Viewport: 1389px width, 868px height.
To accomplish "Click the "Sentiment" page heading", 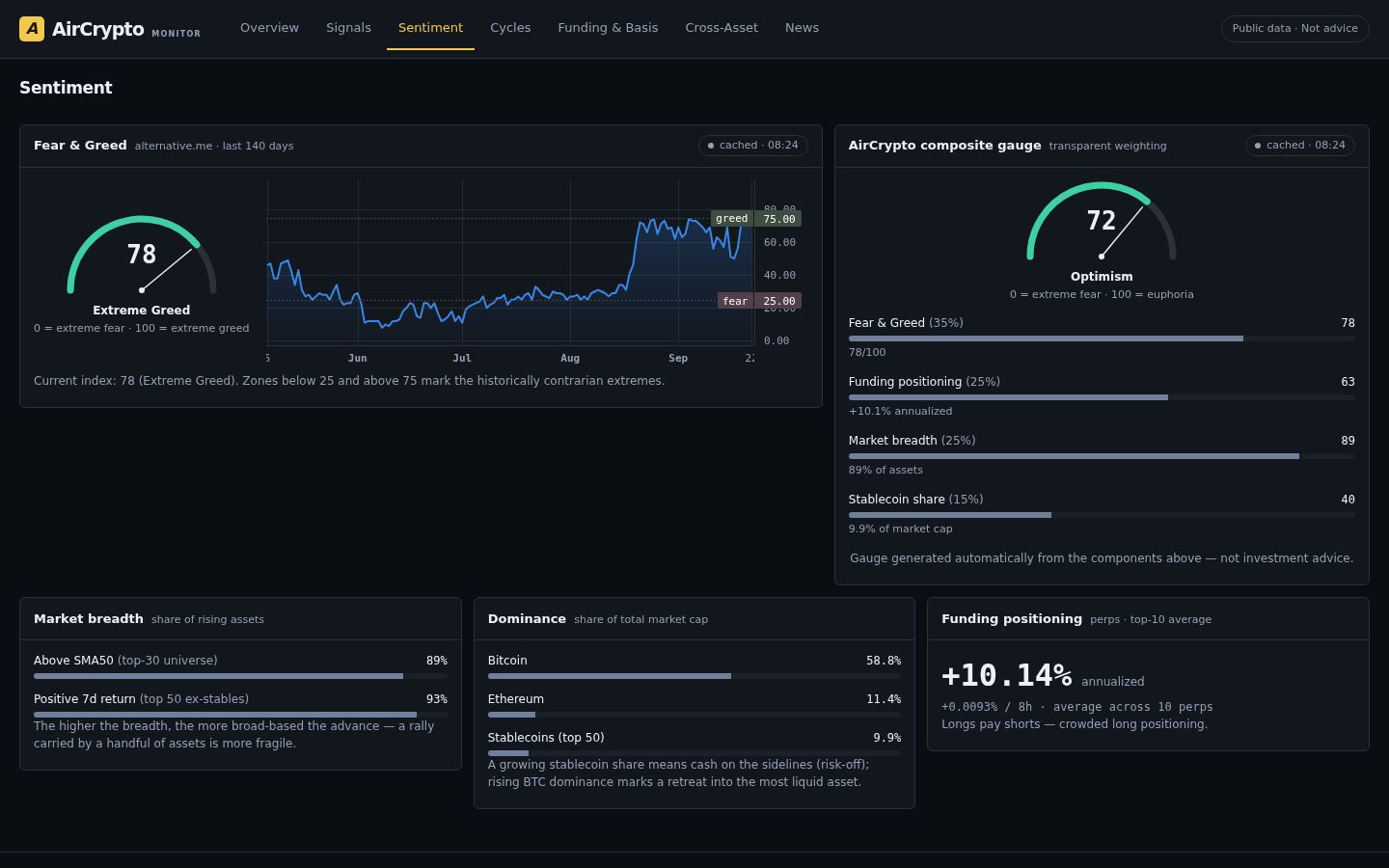I will [x=66, y=88].
